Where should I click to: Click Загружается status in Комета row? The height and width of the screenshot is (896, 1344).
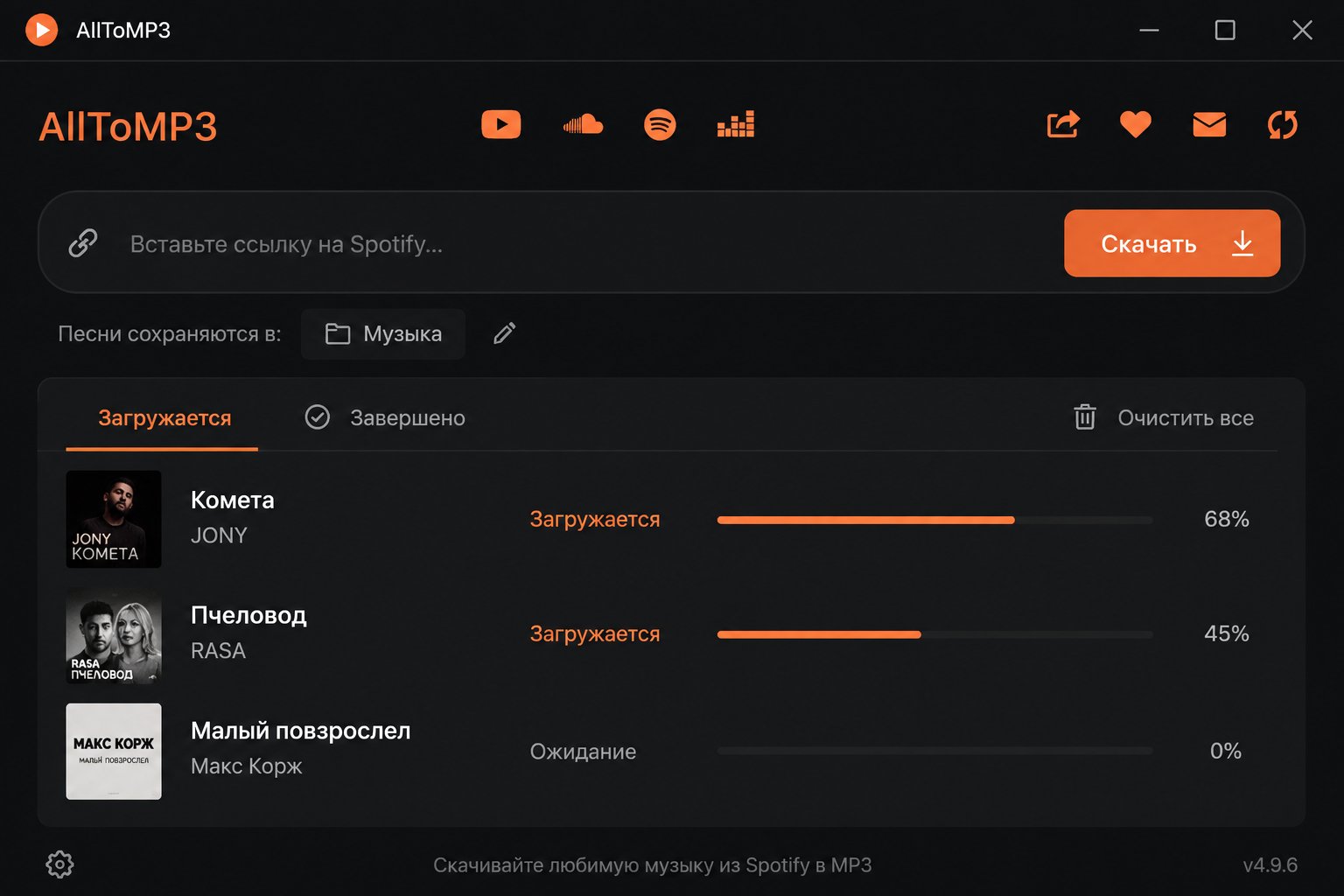[x=595, y=519]
